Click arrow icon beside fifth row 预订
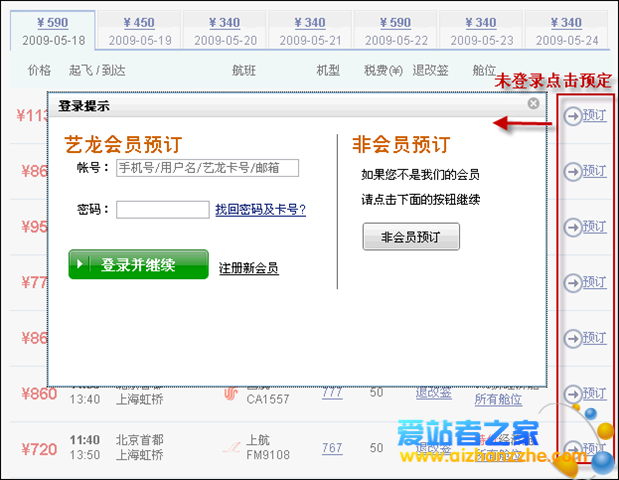Viewport: 619px width, 480px height. tap(572, 339)
